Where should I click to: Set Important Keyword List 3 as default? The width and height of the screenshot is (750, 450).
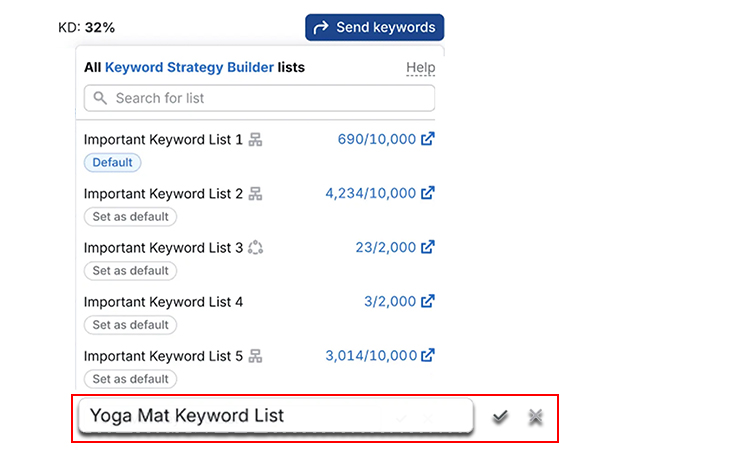(x=131, y=271)
